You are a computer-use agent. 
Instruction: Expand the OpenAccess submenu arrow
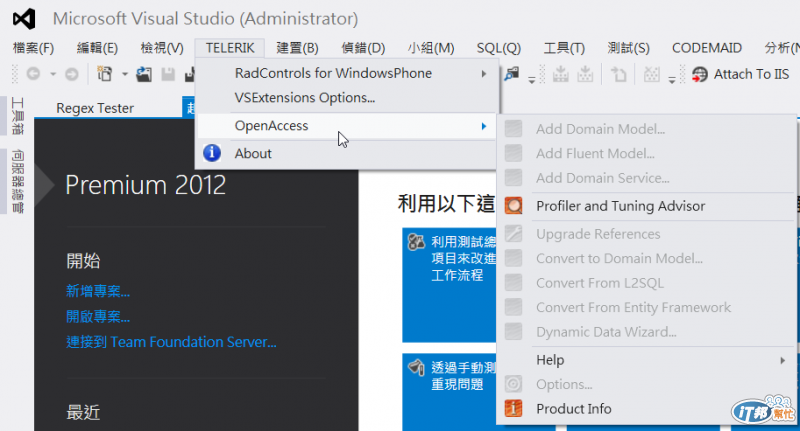(484, 126)
